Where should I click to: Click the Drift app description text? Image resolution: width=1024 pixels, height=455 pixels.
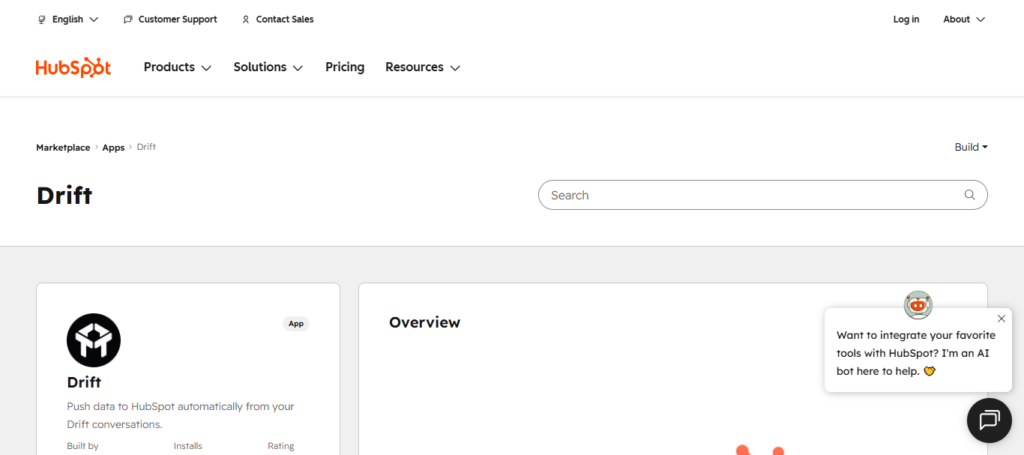point(181,415)
